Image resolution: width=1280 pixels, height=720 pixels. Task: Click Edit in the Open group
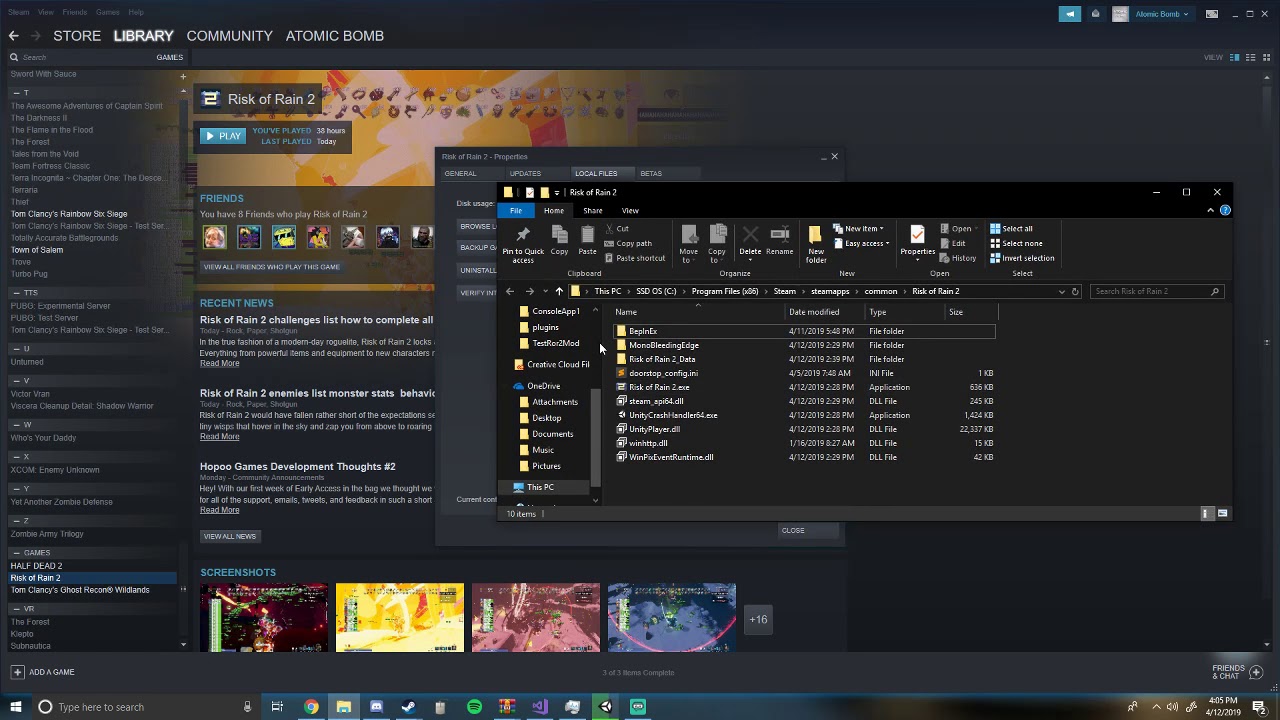[x=953, y=243]
